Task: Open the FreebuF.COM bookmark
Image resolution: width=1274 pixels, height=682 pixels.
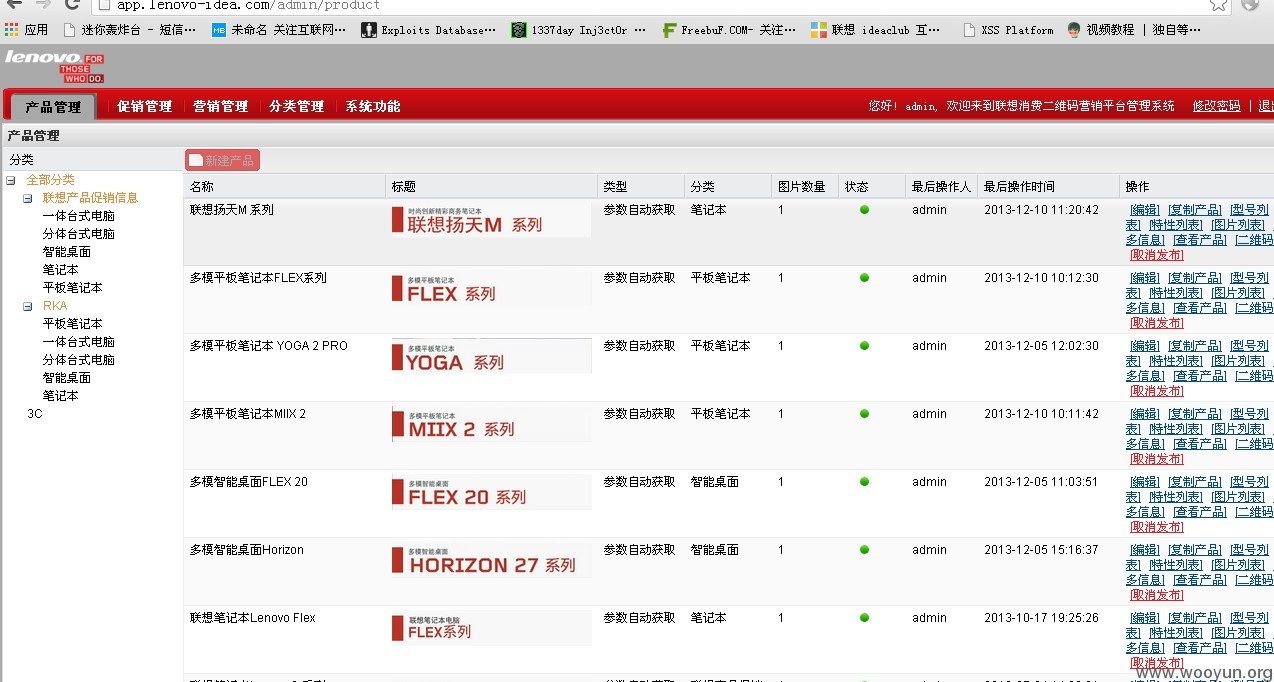Action: pyautogui.click(x=729, y=30)
